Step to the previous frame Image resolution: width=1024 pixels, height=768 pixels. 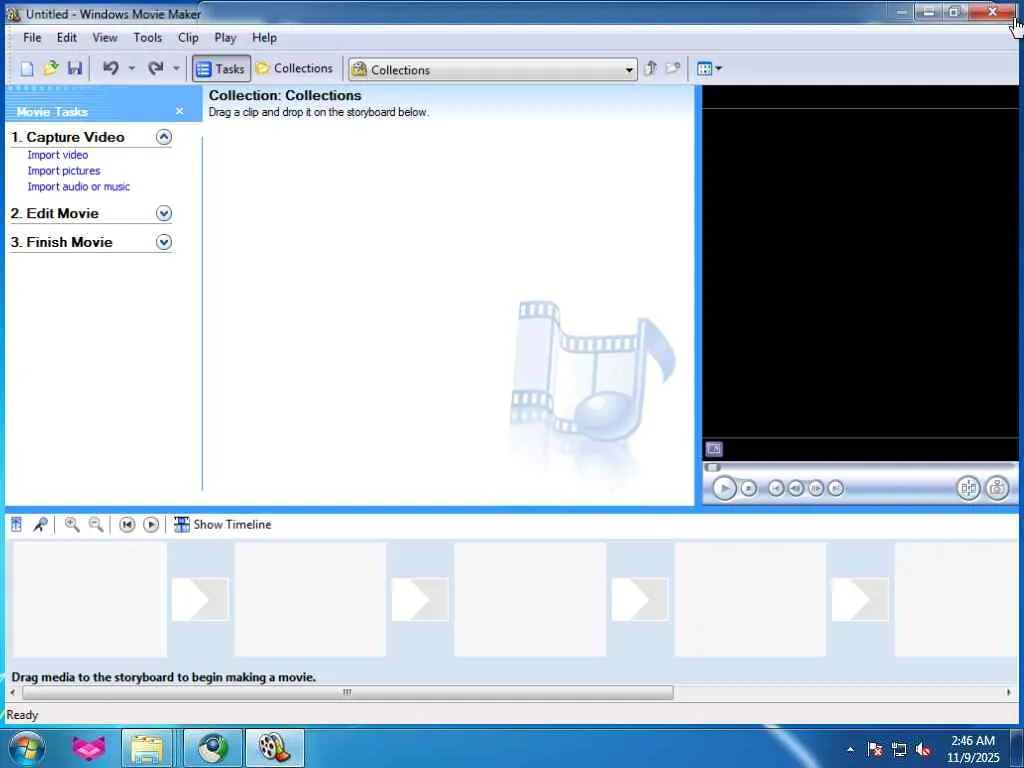click(795, 488)
